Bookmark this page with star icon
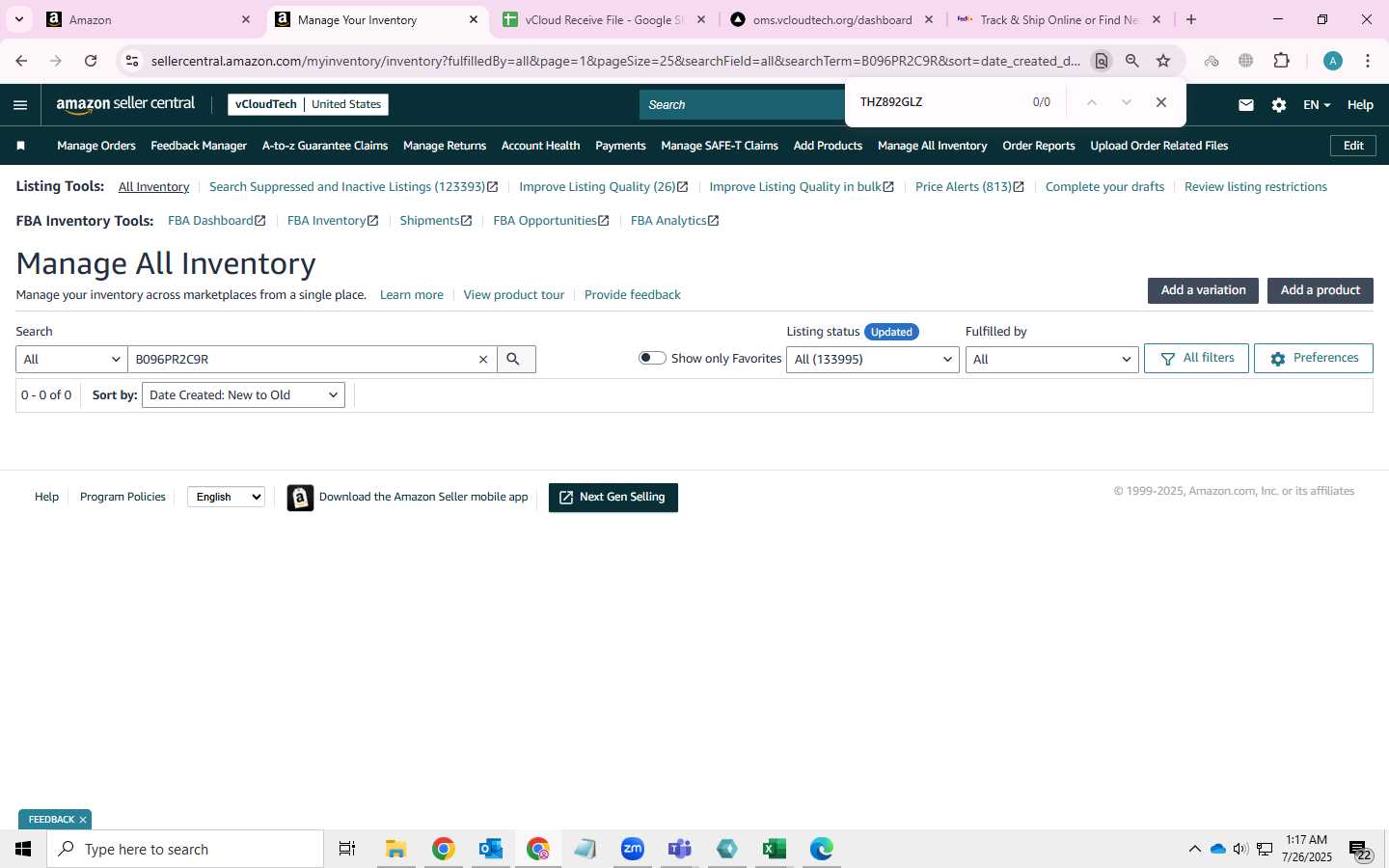1389x868 pixels. [1163, 61]
